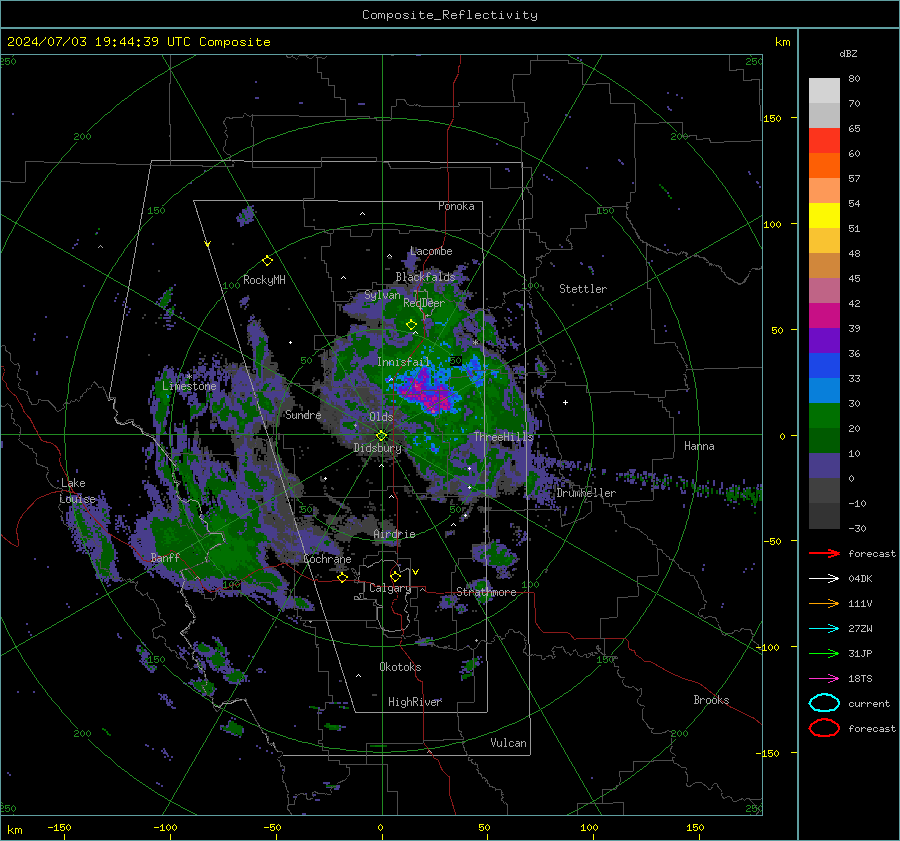Viewport: 900px width, 841px height.
Task: Select the 33 dBZ light blue swatch
Action: tap(824, 390)
